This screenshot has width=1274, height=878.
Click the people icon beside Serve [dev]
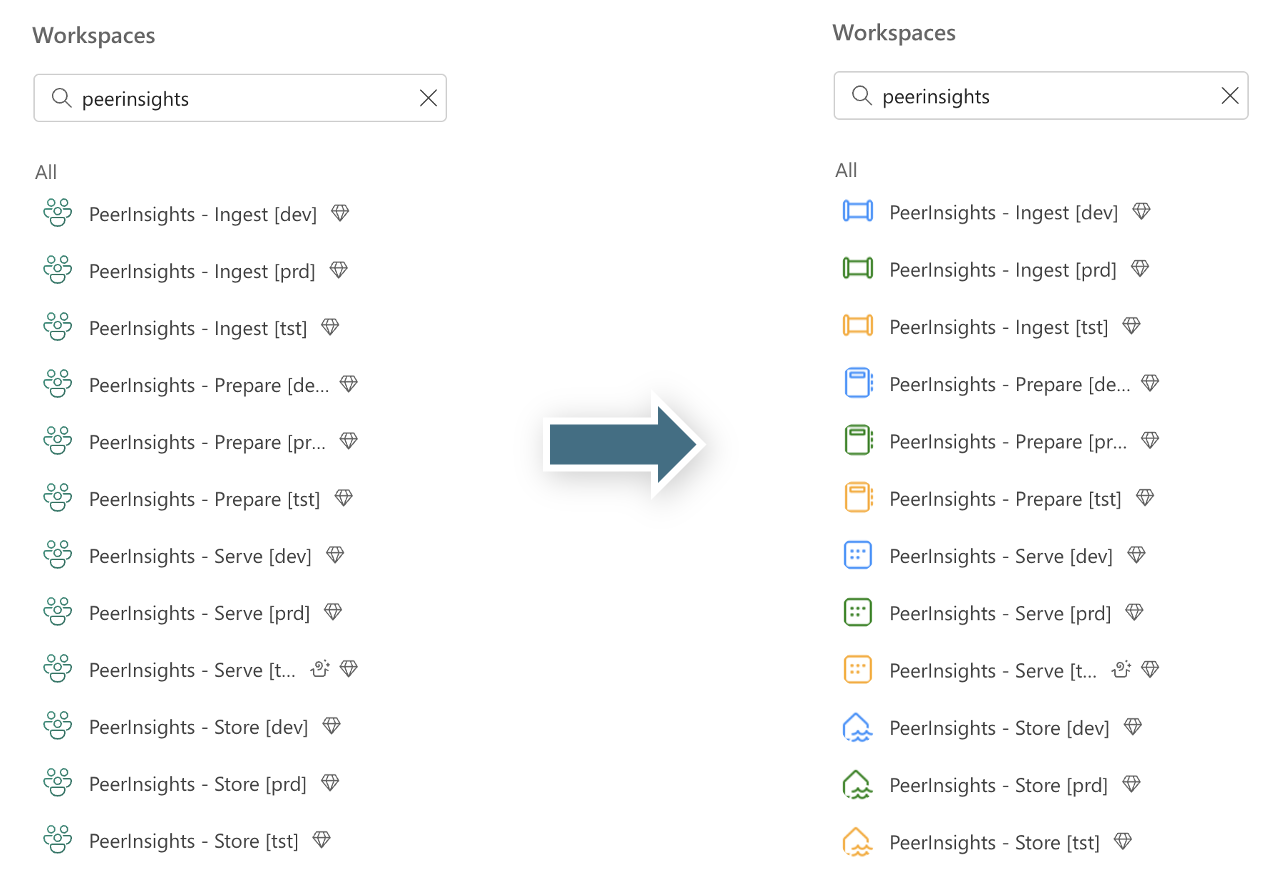tap(58, 555)
